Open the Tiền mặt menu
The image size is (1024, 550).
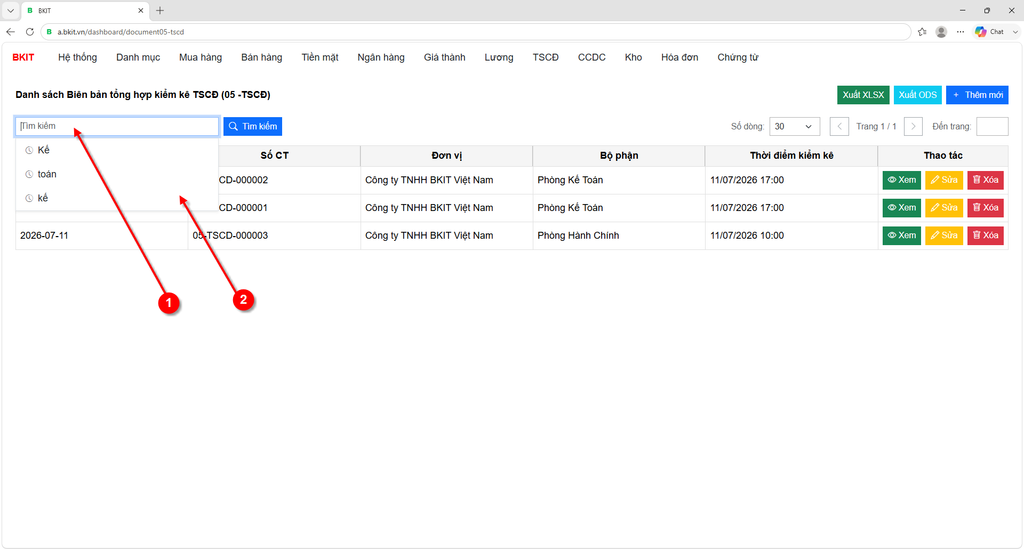[x=320, y=57]
